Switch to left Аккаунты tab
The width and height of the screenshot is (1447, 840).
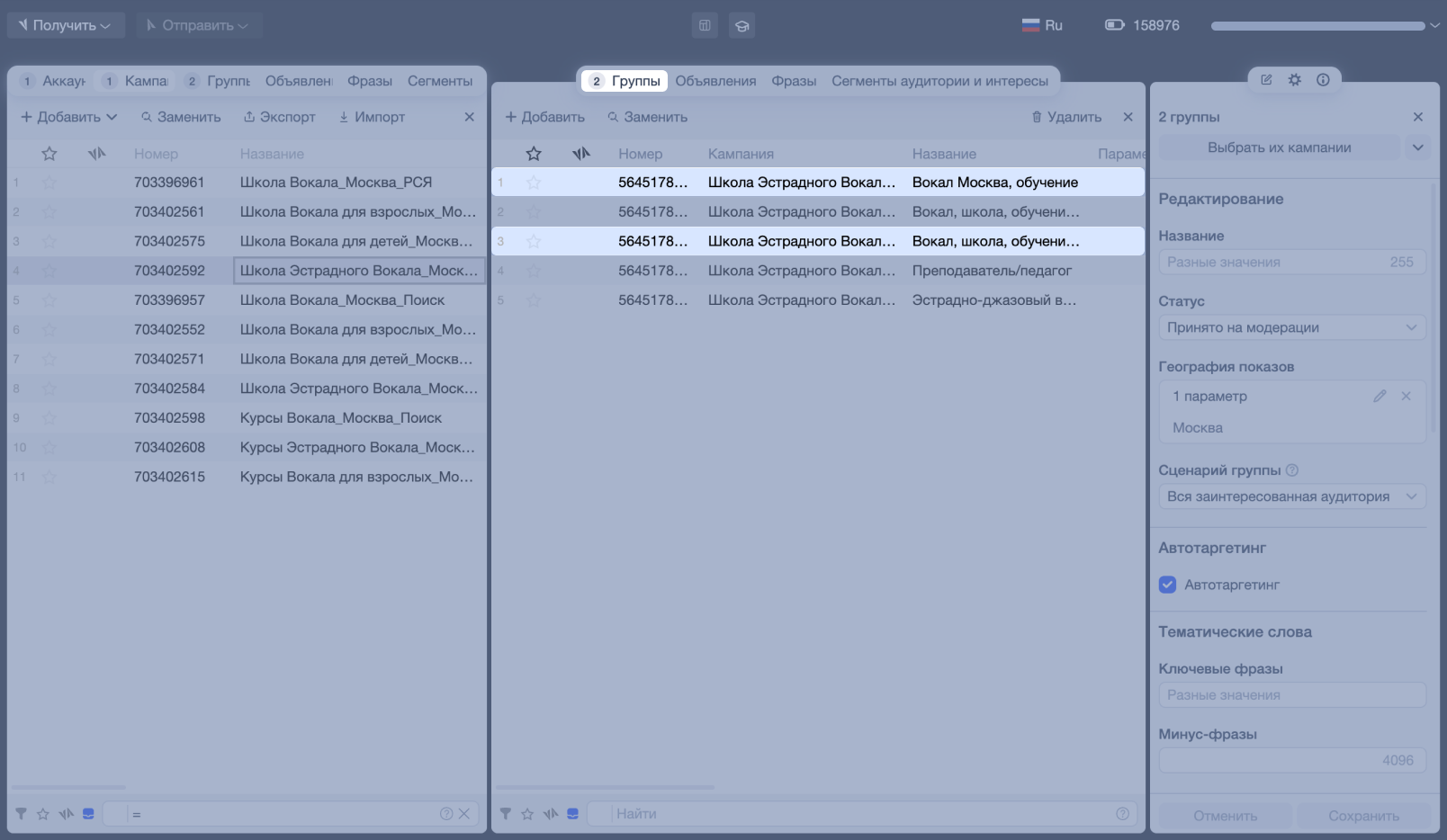pyautogui.click(x=54, y=81)
